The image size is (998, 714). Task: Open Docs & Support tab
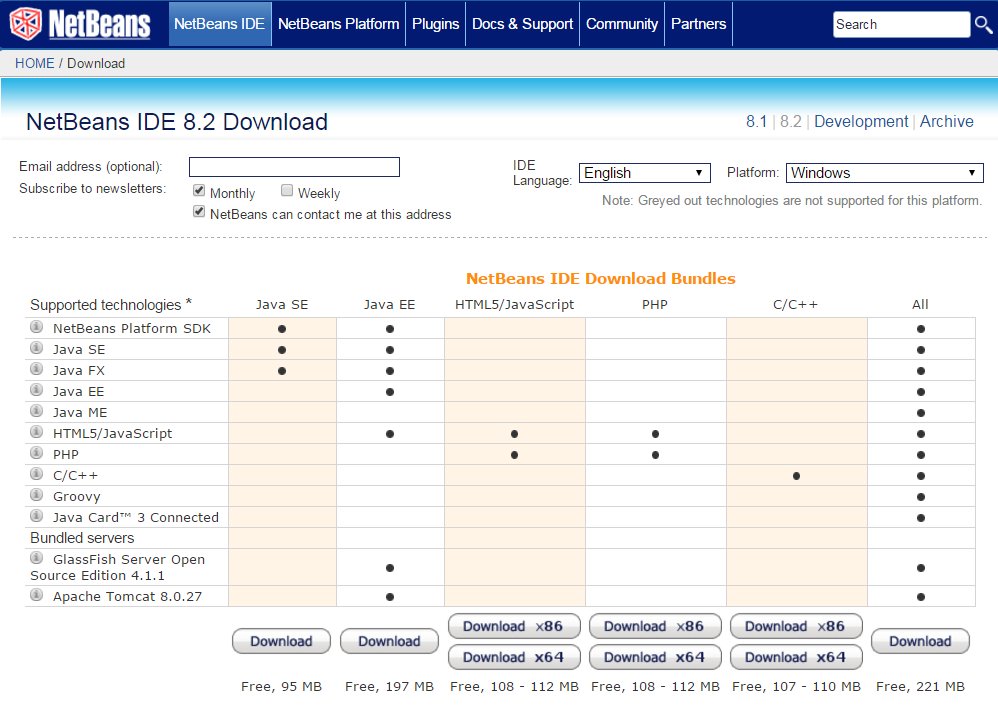(x=523, y=24)
